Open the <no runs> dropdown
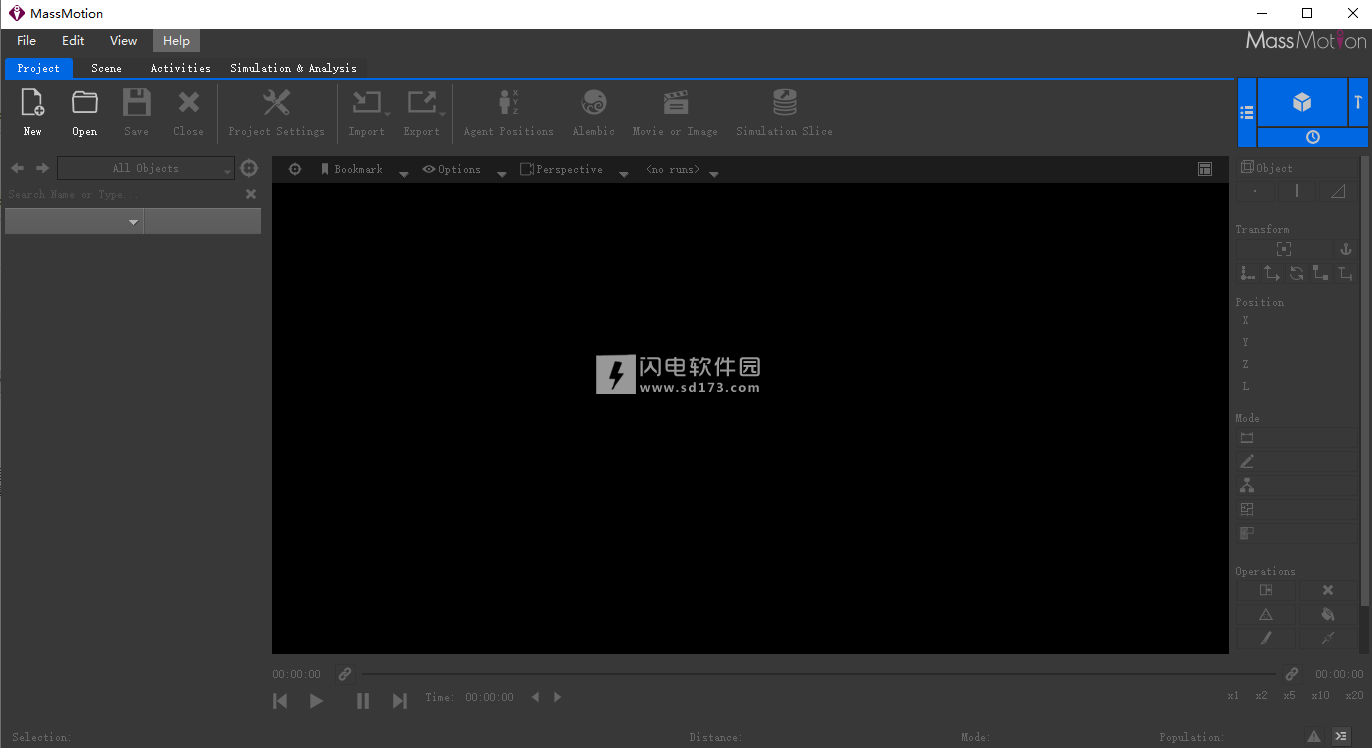The width and height of the screenshot is (1372, 748). click(x=714, y=173)
